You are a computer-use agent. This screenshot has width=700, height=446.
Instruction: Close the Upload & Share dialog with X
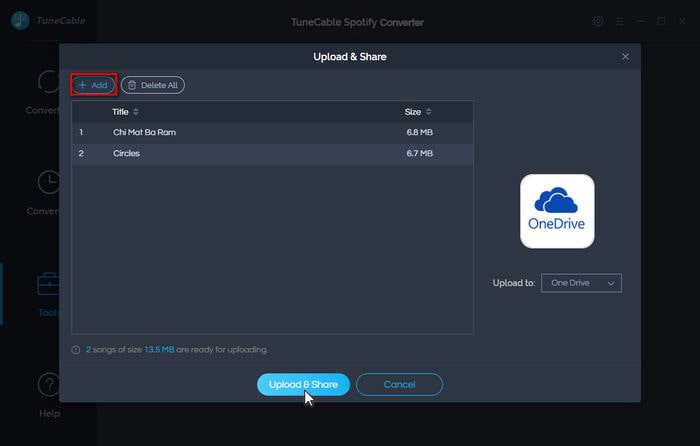click(625, 57)
